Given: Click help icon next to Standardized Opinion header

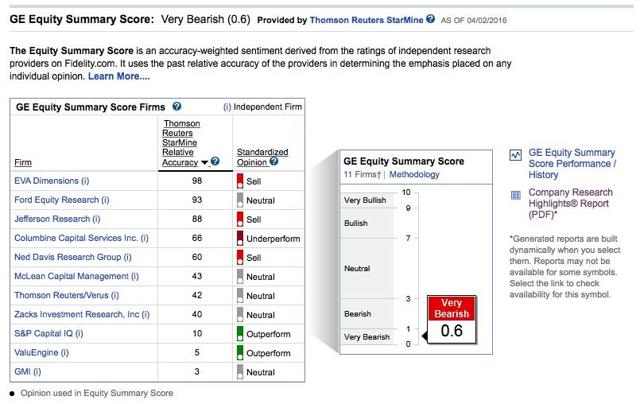Looking at the screenshot, I should [x=274, y=161].
